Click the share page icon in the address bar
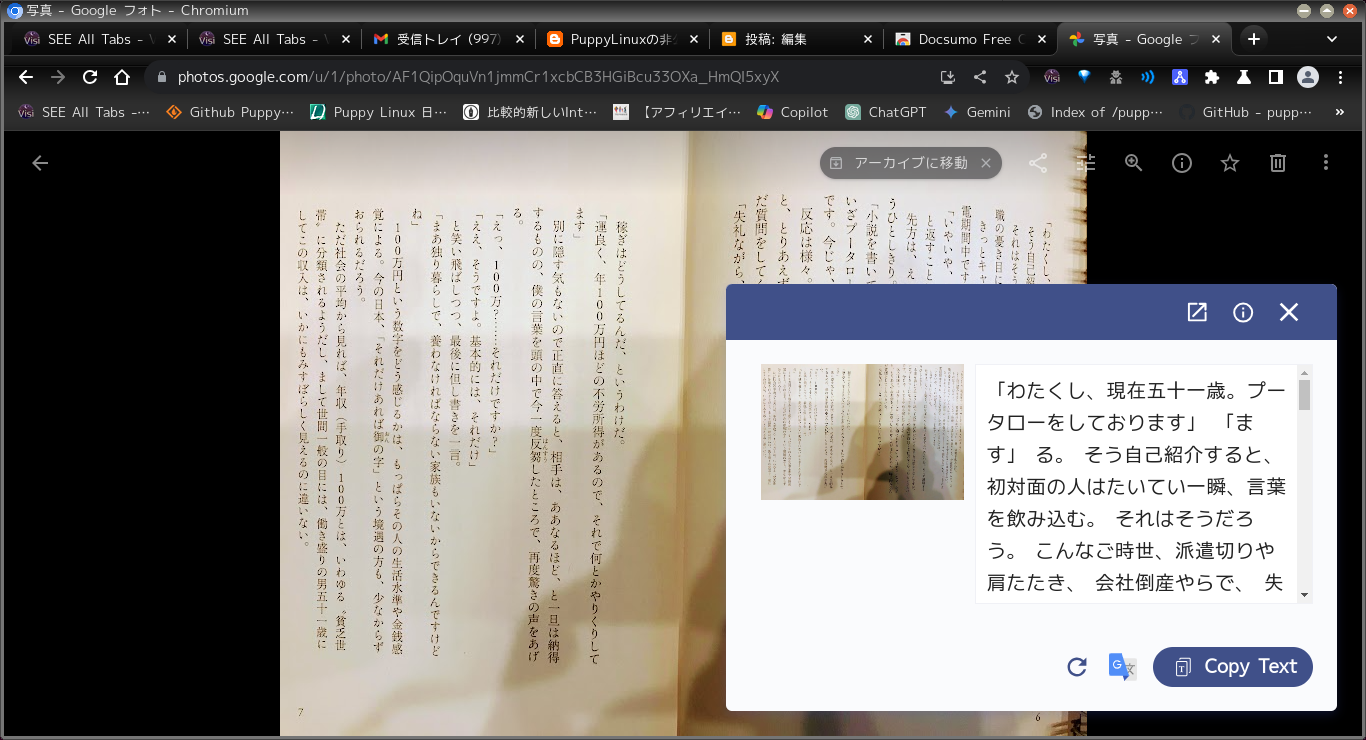This screenshot has height=740, width=1366. tap(980, 77)
